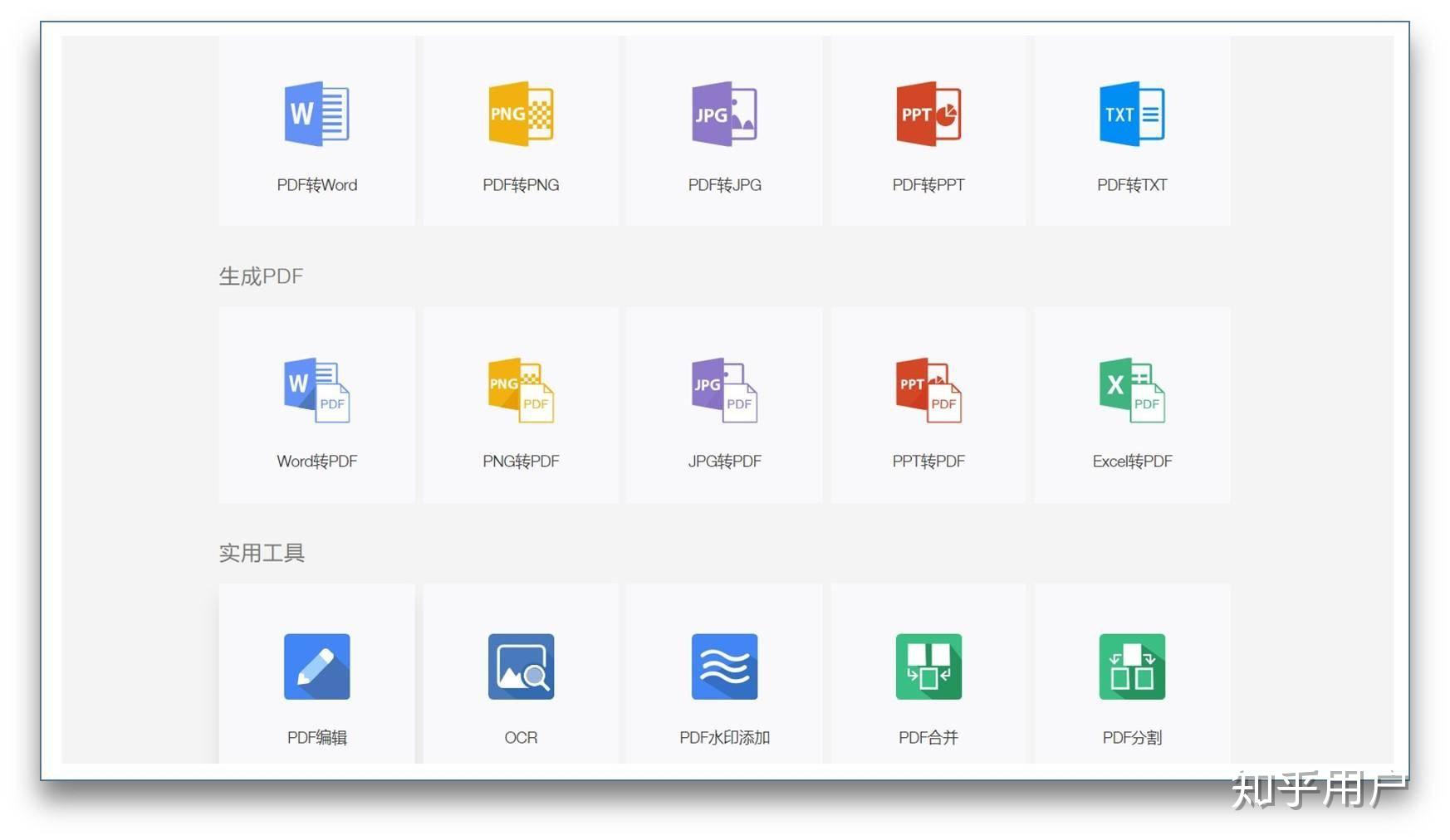Click the PDF分割 label text
Image resolution: width=1450 pixels, height=840 pixels.
click(x=1132, y=738)
